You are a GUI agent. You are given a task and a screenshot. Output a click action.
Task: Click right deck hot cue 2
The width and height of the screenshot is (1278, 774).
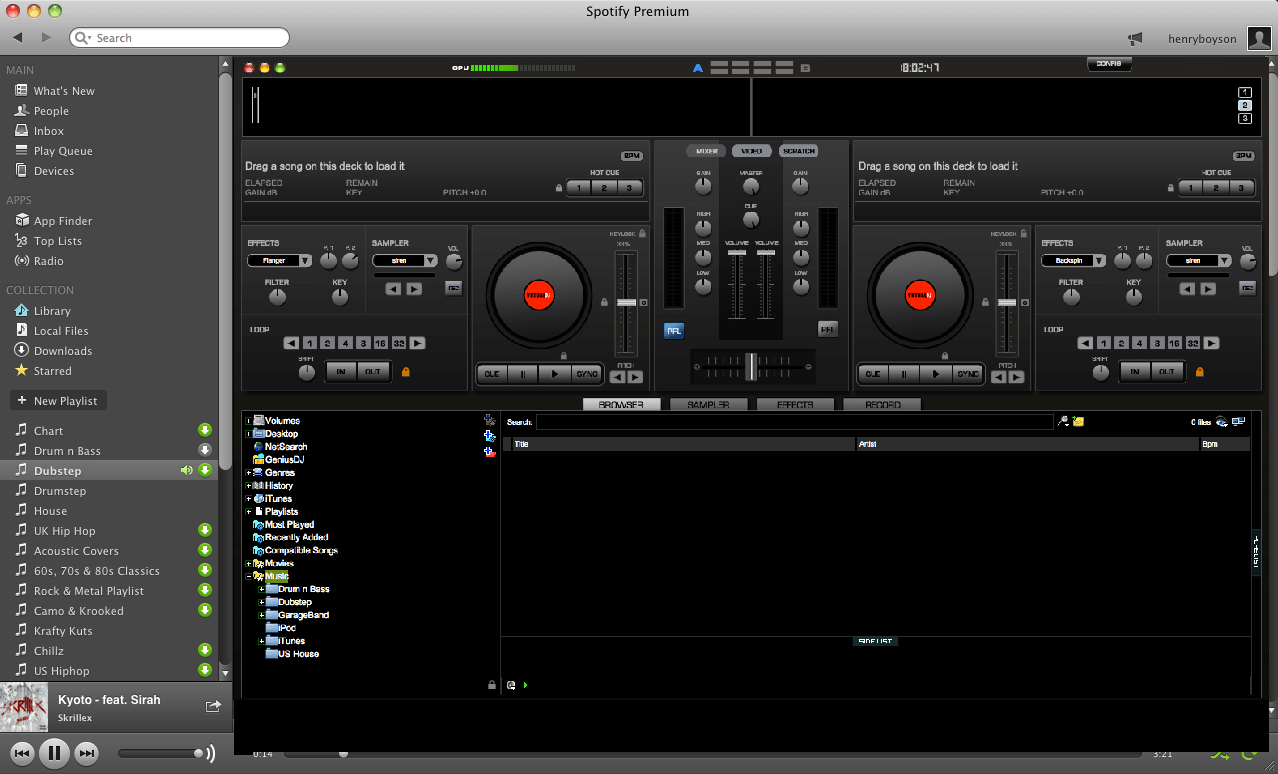pyautogui.click(x=1216, y=188)
